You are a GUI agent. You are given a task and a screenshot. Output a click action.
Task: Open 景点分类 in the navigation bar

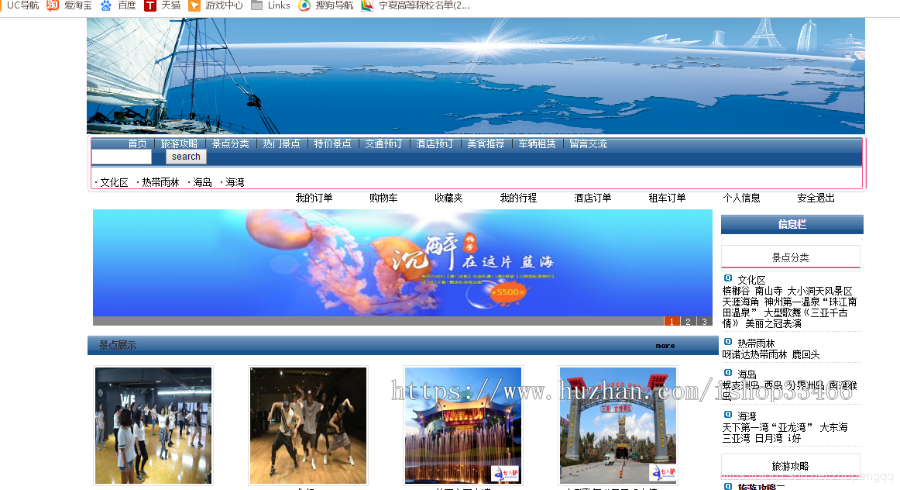pos(230,143)
